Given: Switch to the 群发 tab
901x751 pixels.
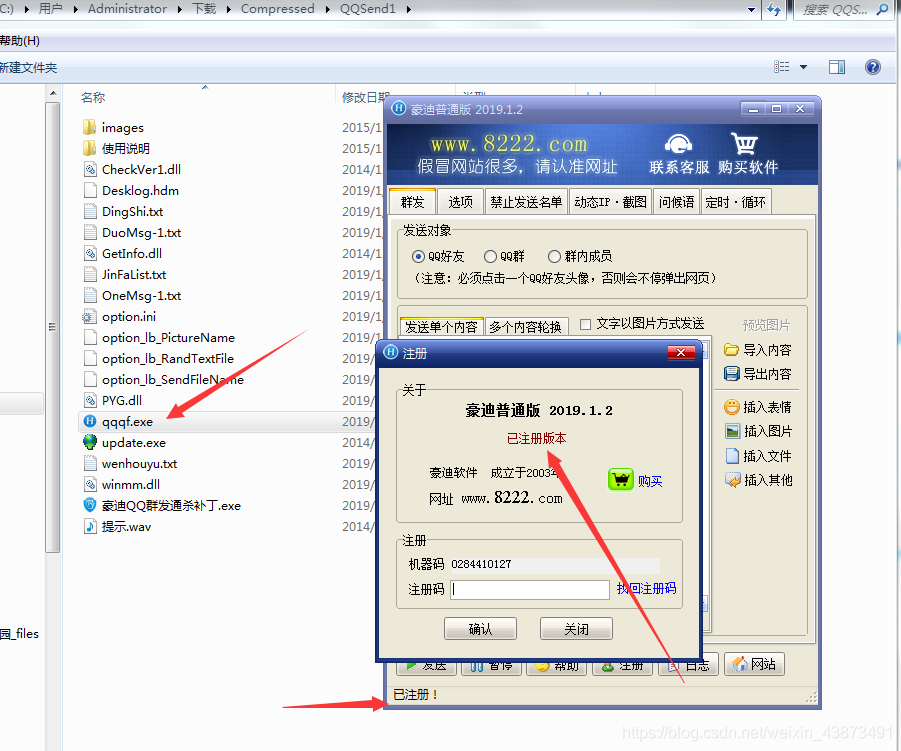Looking at the screenshot, I should tap(412, 201).
